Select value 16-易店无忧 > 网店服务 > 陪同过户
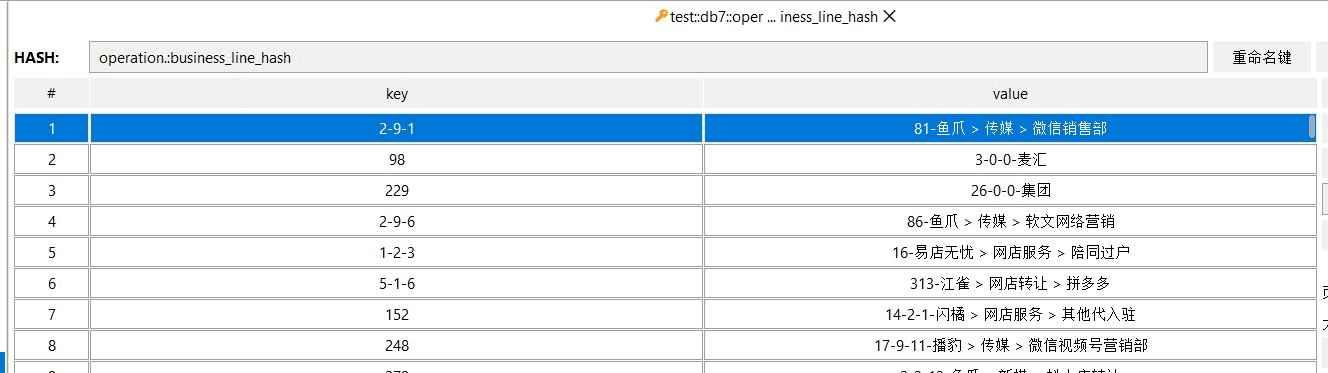Screen dimensions: 1328x373 tap(1010, 252)
